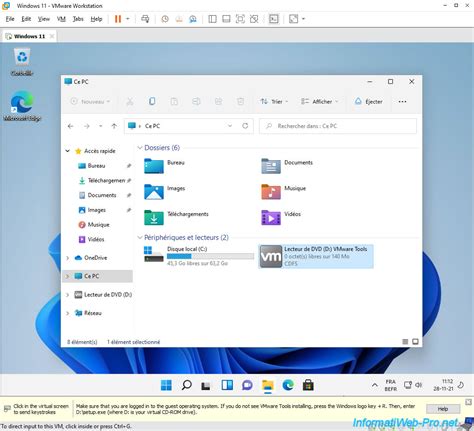Collapse the Accès rapide tree
This screenshot has height=431, width=474.
click(x=68, y=151)
